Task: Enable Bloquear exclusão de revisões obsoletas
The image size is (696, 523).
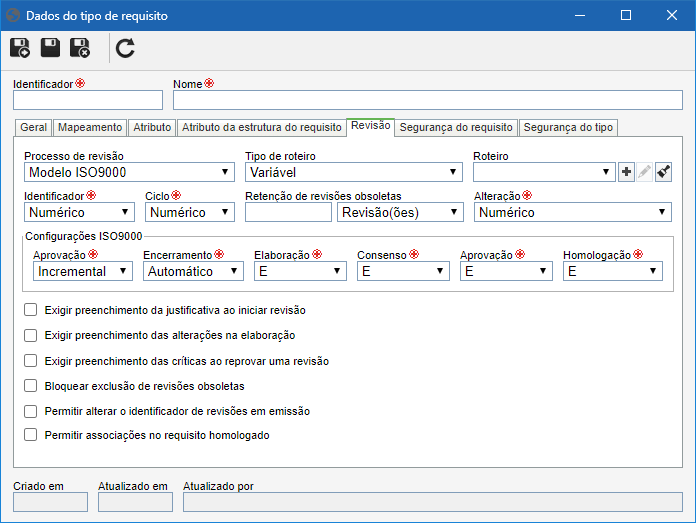Action: pyautogui.click(x=31, y=385)
